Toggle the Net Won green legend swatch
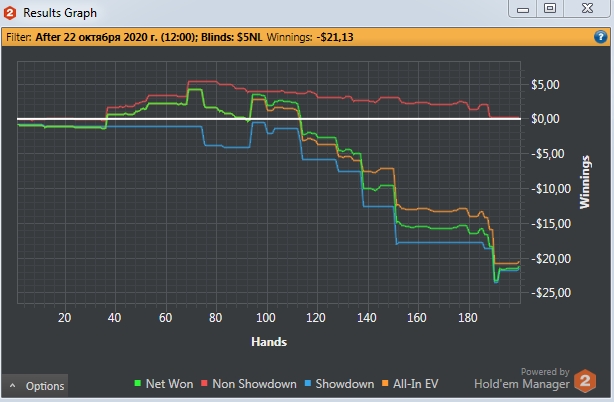Screen dimensions: 614x402 click(x=137, y=384)
